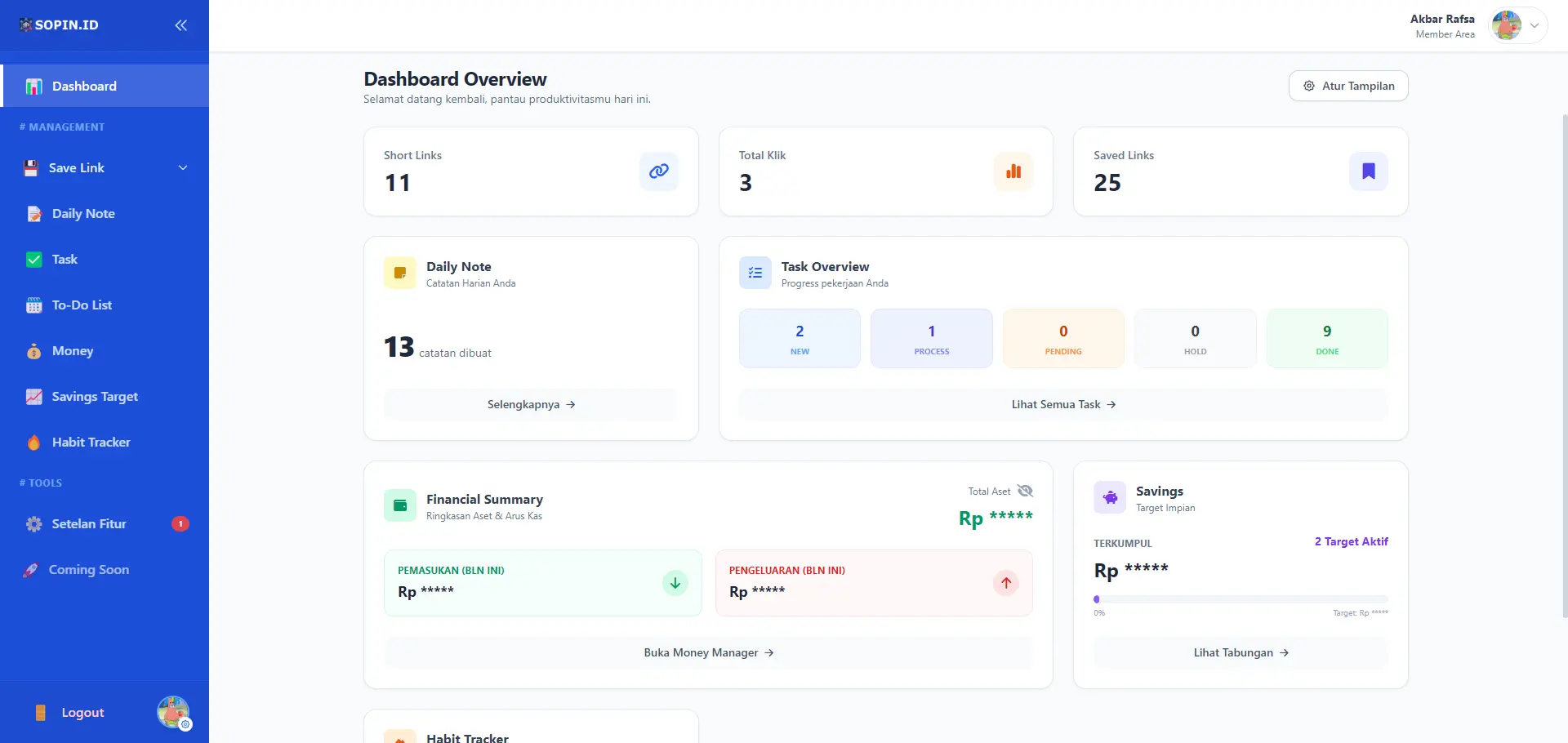Click the Daily Note sticky note icon

point(400,273)
